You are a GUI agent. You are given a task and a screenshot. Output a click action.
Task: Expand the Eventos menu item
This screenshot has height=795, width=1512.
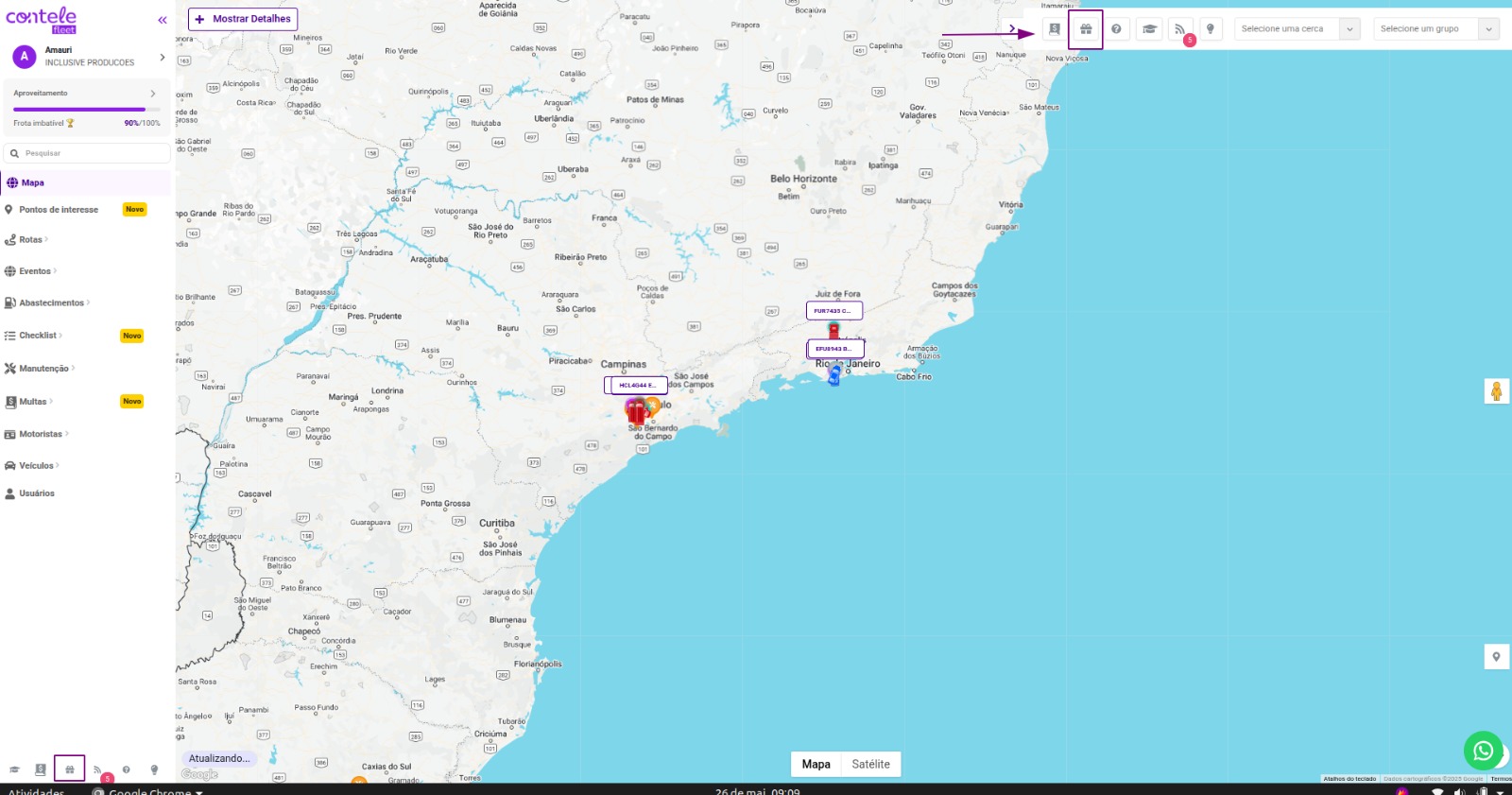click(30, 271)
